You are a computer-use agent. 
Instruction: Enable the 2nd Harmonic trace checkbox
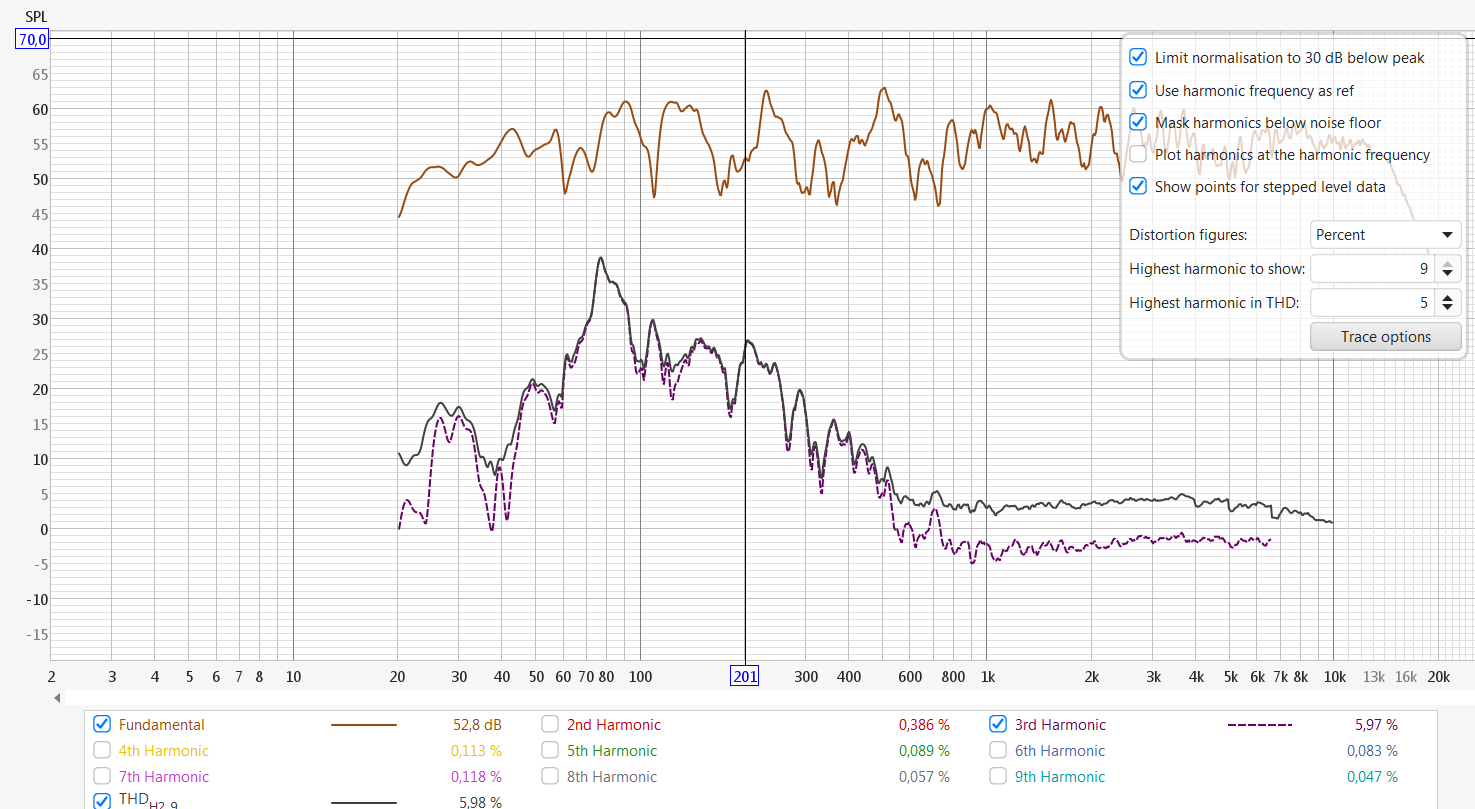pos(550,724)
